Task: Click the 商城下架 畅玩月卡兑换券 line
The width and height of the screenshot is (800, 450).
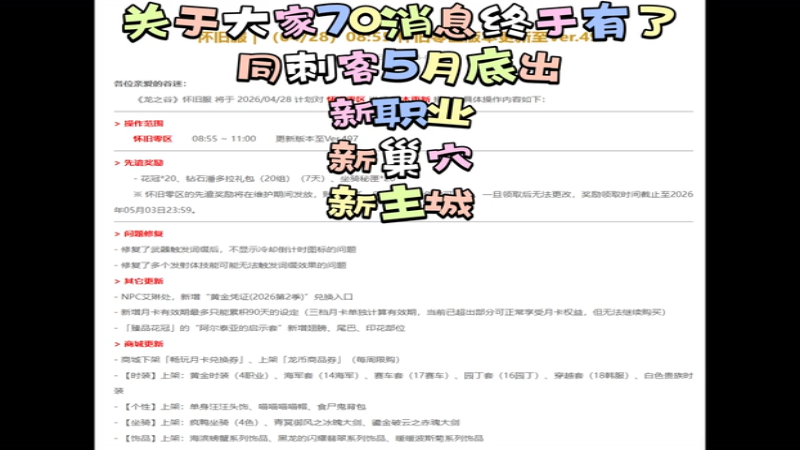Action: click(x=257, y=360)
